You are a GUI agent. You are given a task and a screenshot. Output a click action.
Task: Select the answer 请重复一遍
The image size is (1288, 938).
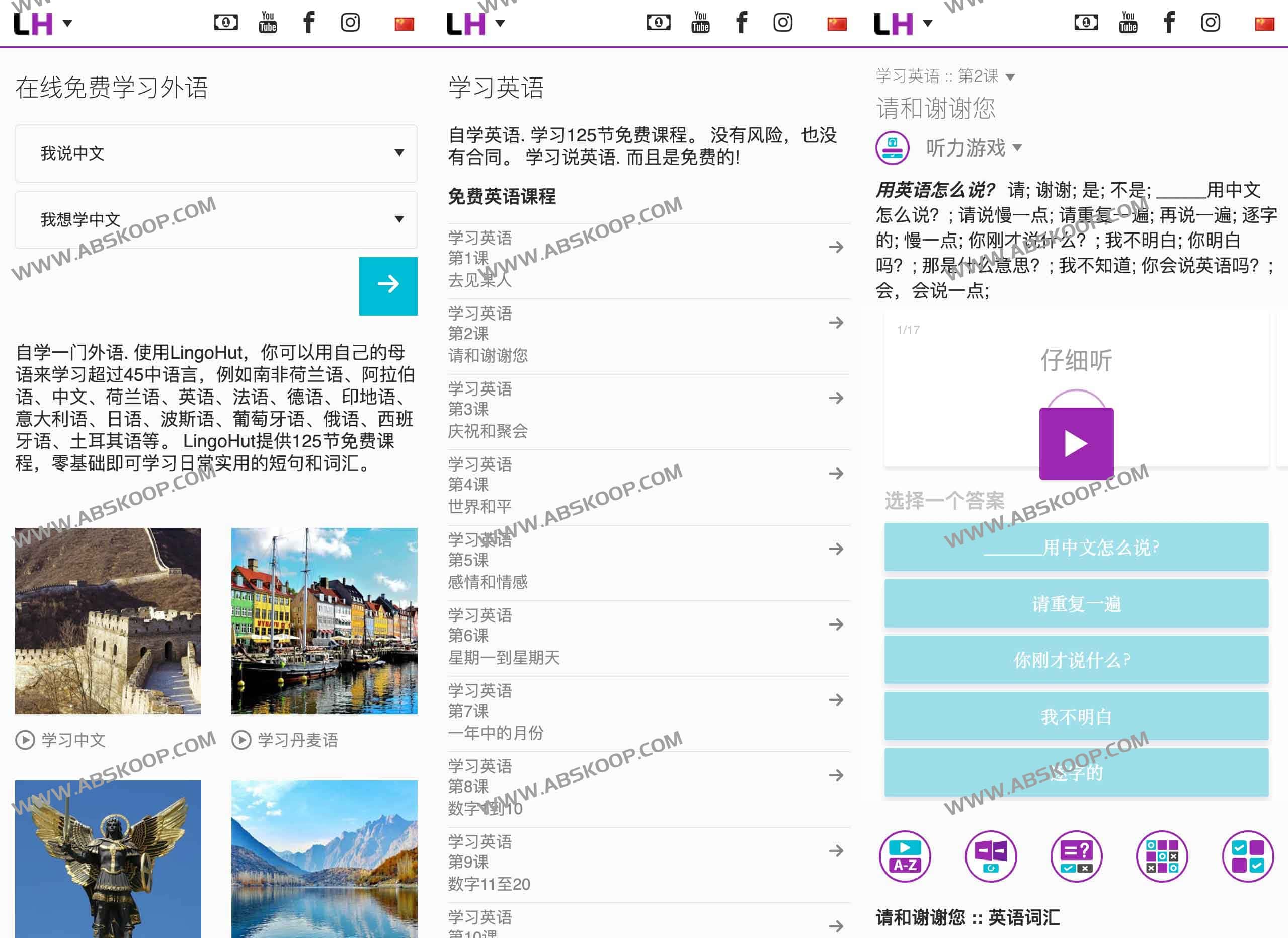[1076, 604]
